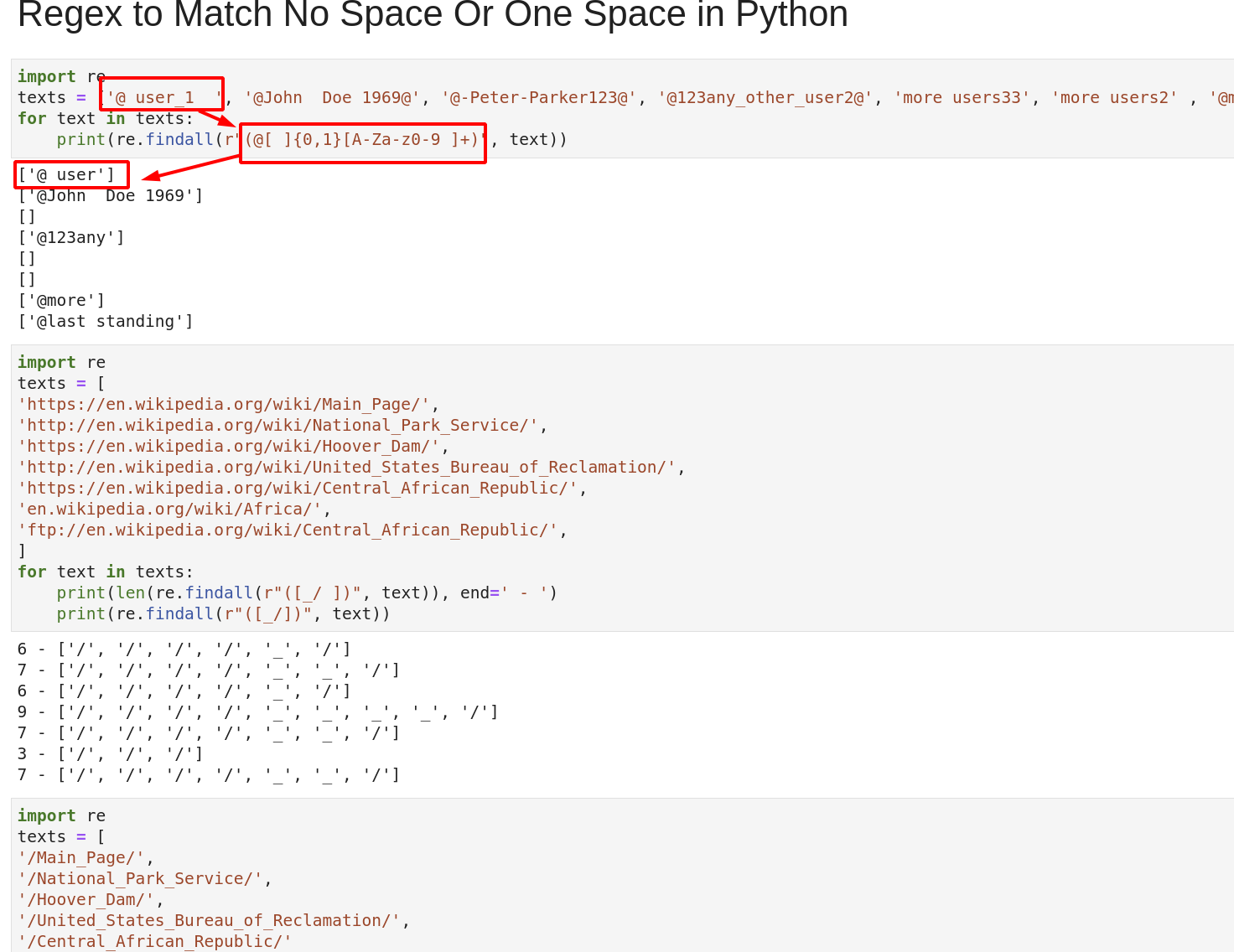Select the red-boxed '@ user_1 ' string
The height and width of the screenshot is (952, 1234).
(161, 96)
